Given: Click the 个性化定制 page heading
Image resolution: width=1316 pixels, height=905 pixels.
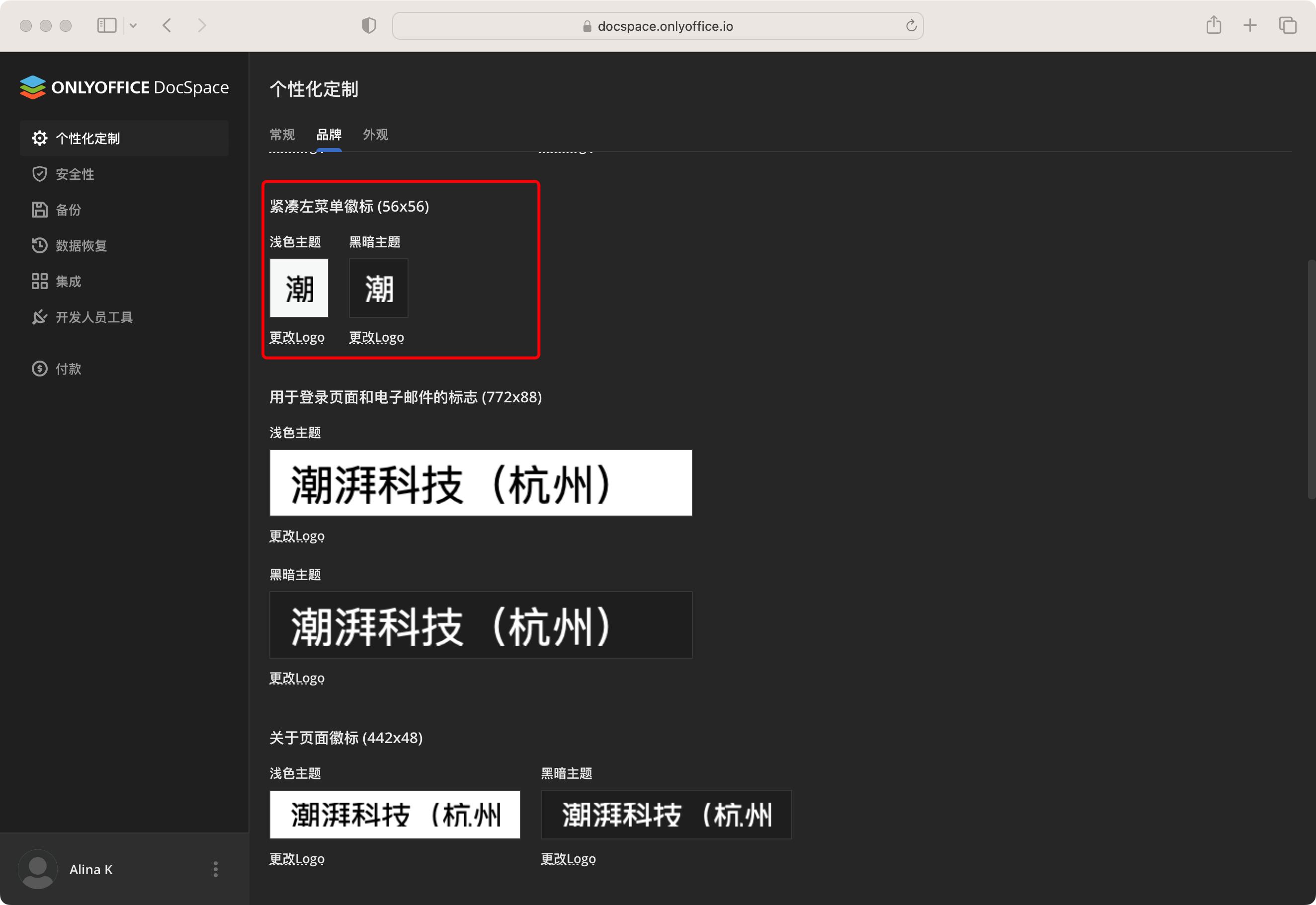Looking at the screenshot, I should coord(314,89).
